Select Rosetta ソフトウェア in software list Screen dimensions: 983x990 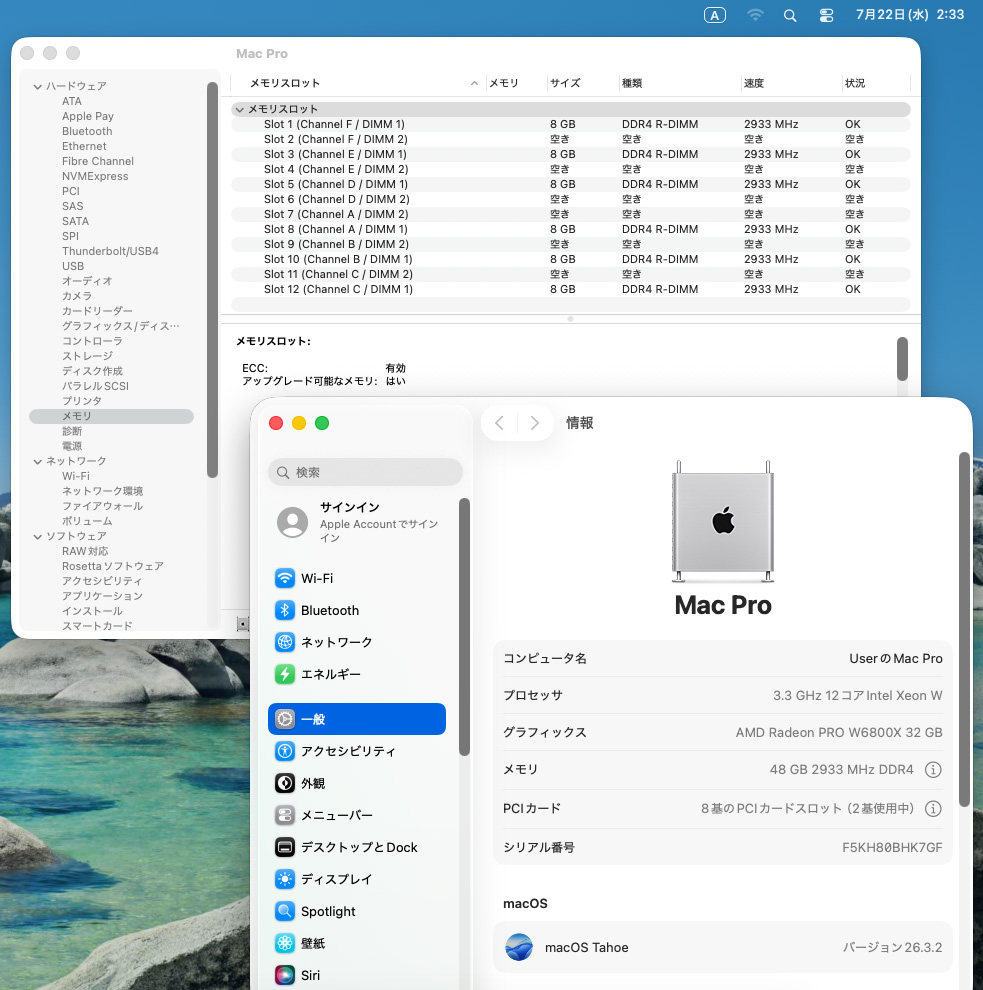click(x=113, y=566)
